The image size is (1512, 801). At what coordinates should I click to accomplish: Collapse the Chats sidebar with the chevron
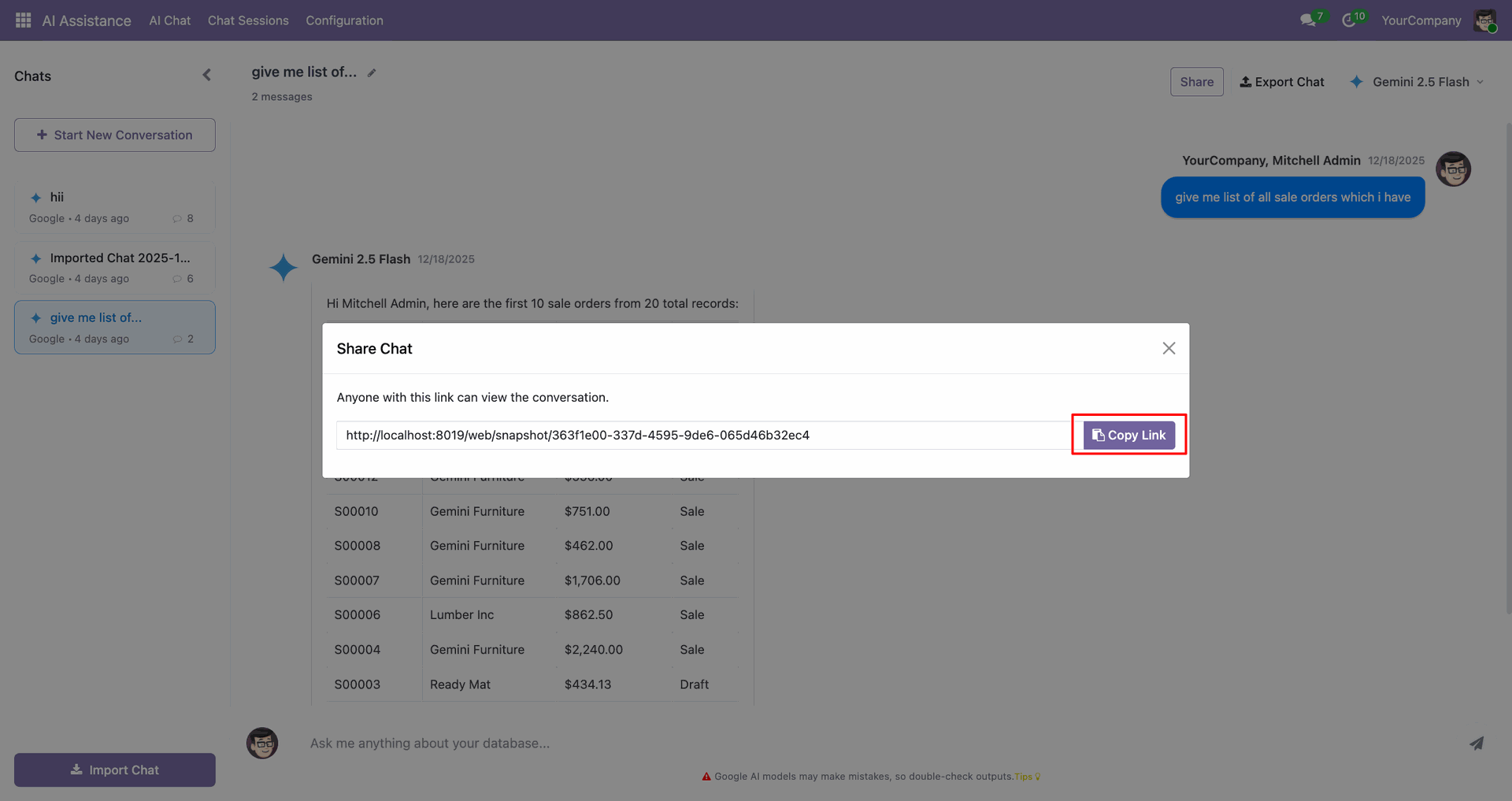[x=206, y=76]
